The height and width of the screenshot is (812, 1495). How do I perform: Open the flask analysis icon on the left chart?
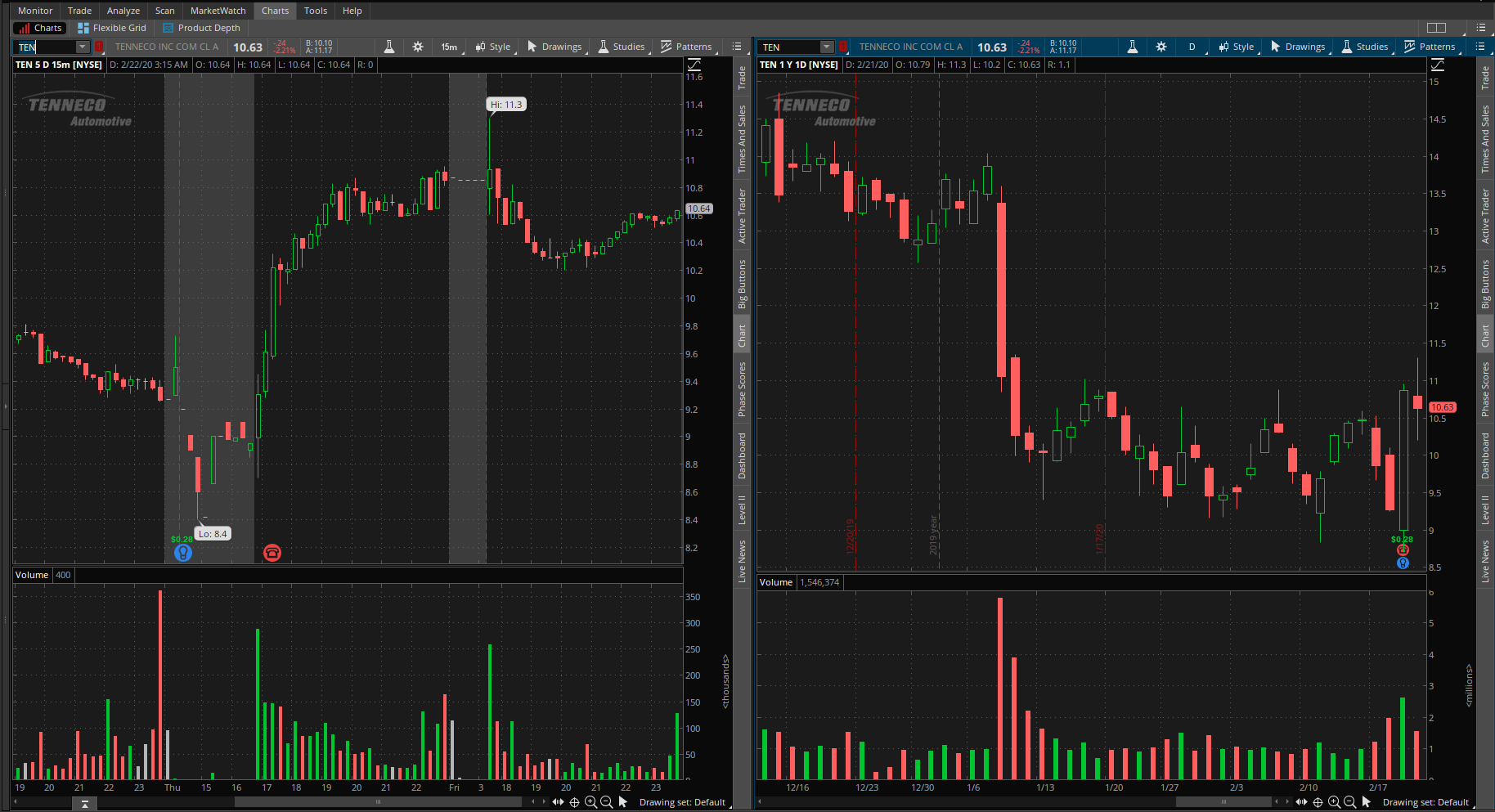[389, 47]
